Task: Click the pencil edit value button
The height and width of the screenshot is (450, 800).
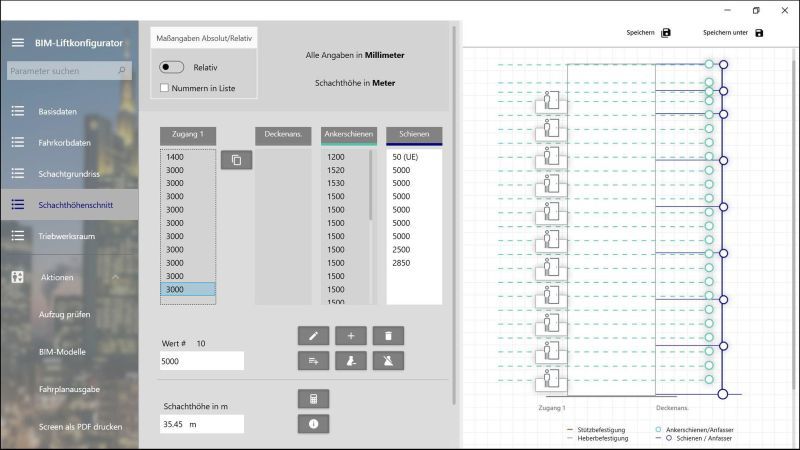Action: (313, 336)
